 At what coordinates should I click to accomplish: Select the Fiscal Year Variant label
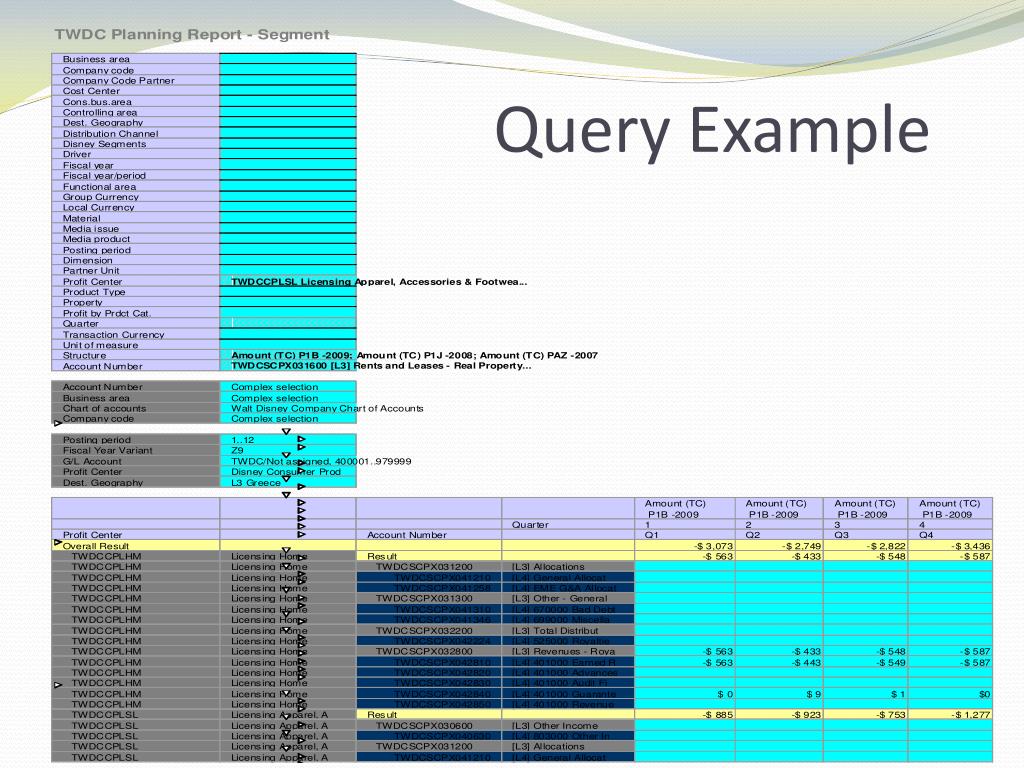107,450
